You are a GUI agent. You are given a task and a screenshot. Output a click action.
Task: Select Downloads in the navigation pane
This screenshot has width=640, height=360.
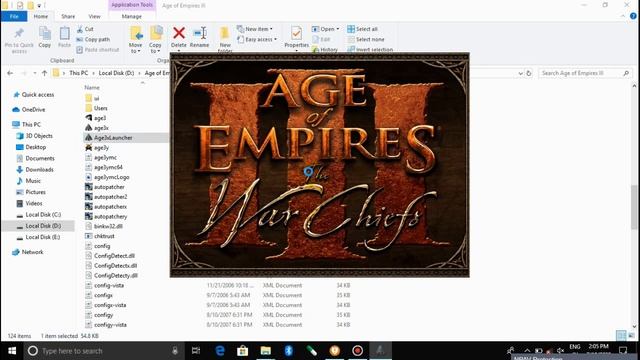[x=39, y=169]
